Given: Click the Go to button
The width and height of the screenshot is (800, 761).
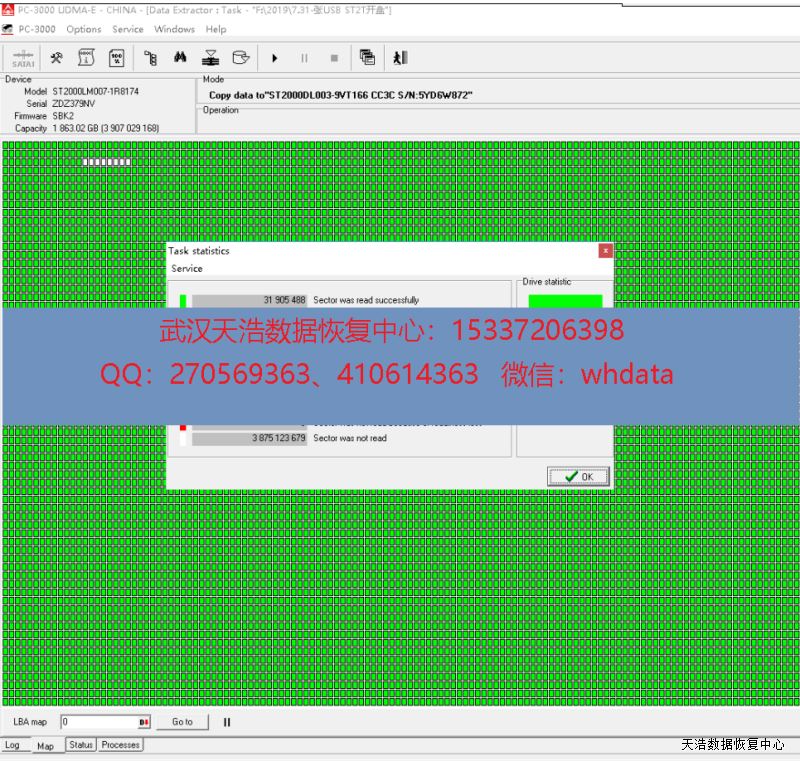Looking at the screenshot, I should click(182, 722).
